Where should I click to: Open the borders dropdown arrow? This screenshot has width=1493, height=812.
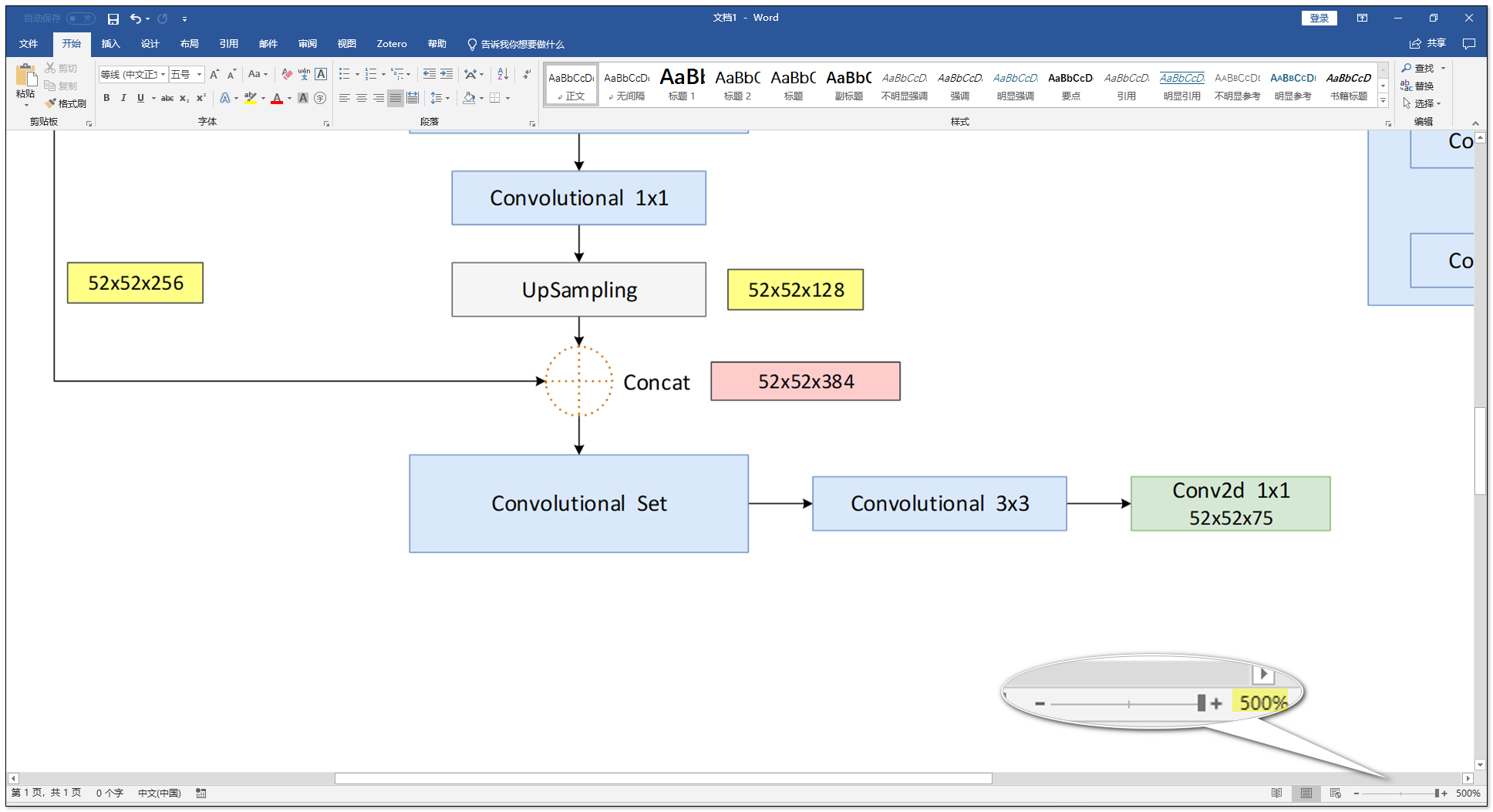(x=507, y=98)
